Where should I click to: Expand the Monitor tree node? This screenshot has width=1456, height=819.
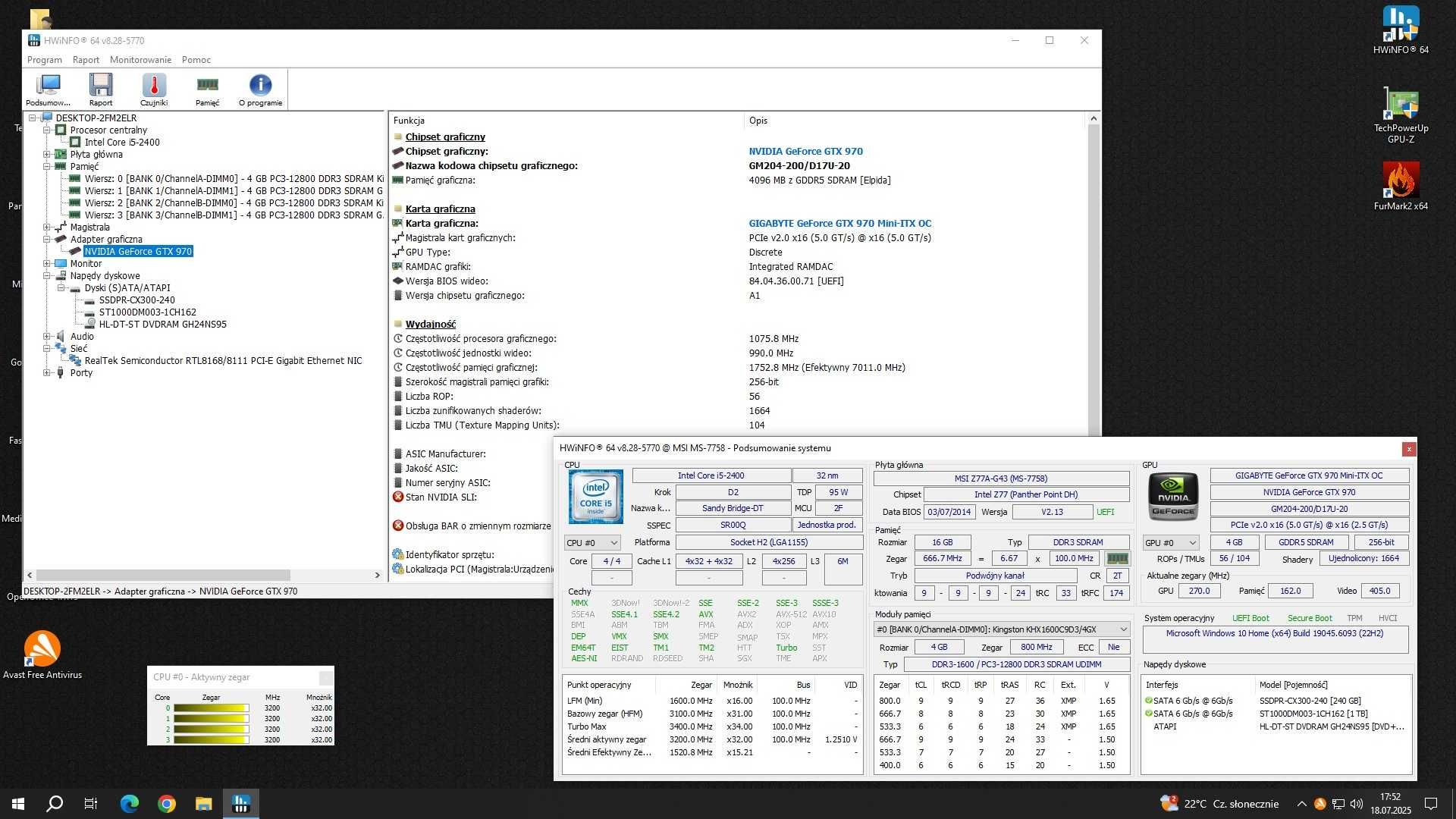[x=47, y=264]
